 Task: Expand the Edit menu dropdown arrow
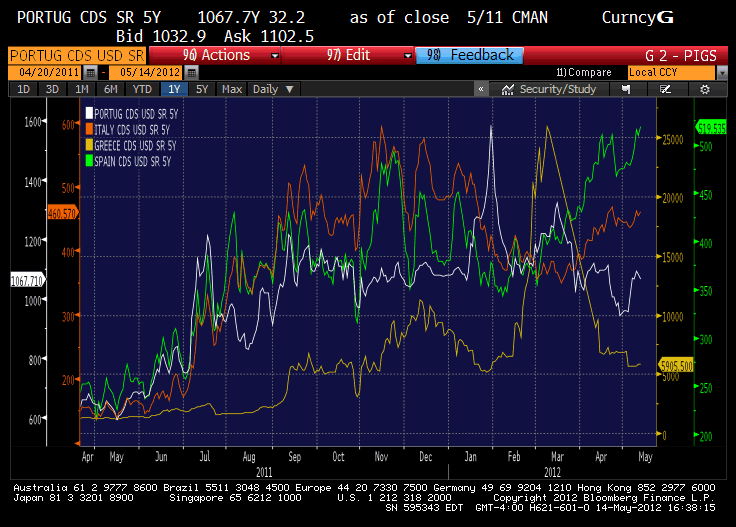(405, 56)
